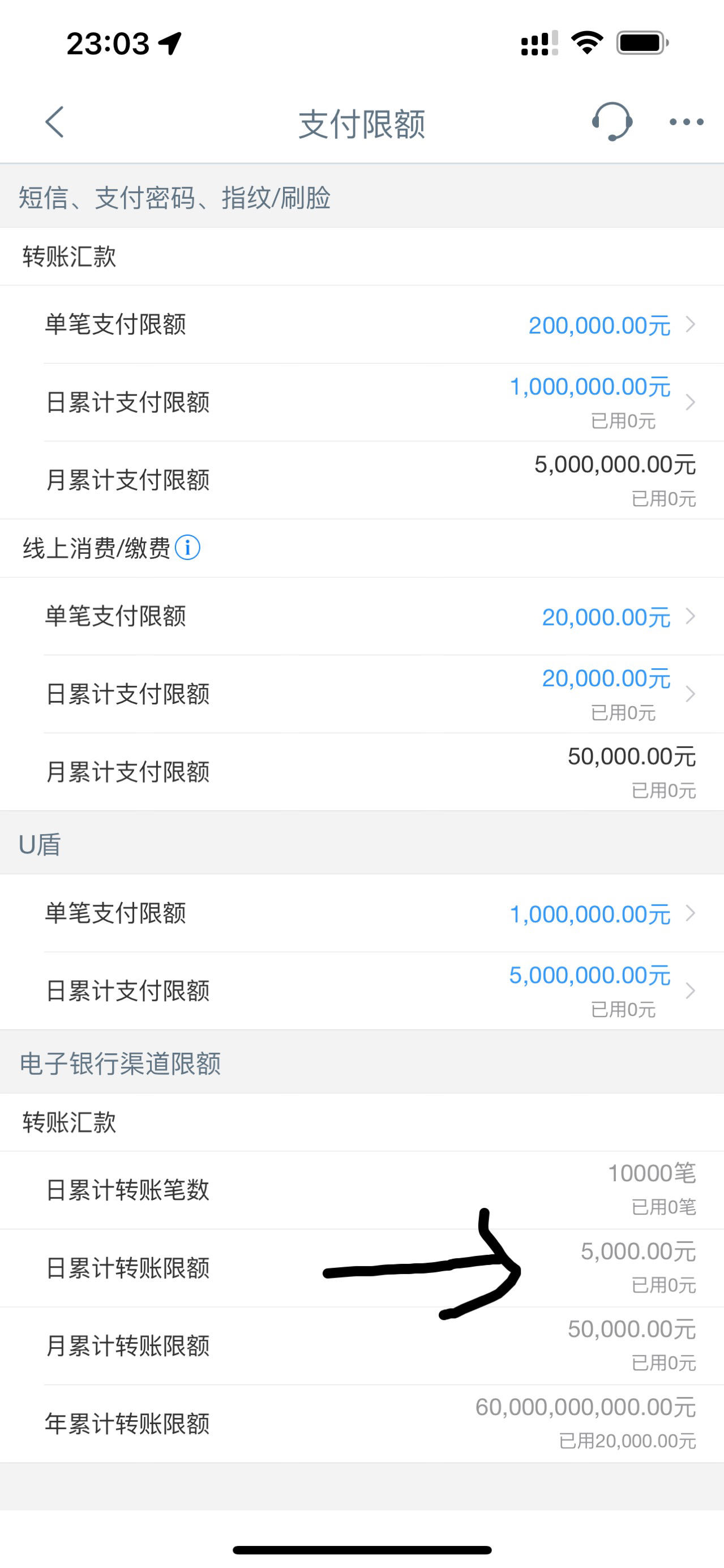Screen dimensions: 724x1568
Task: Open the three-dot more menu
Action: [686, 122]
